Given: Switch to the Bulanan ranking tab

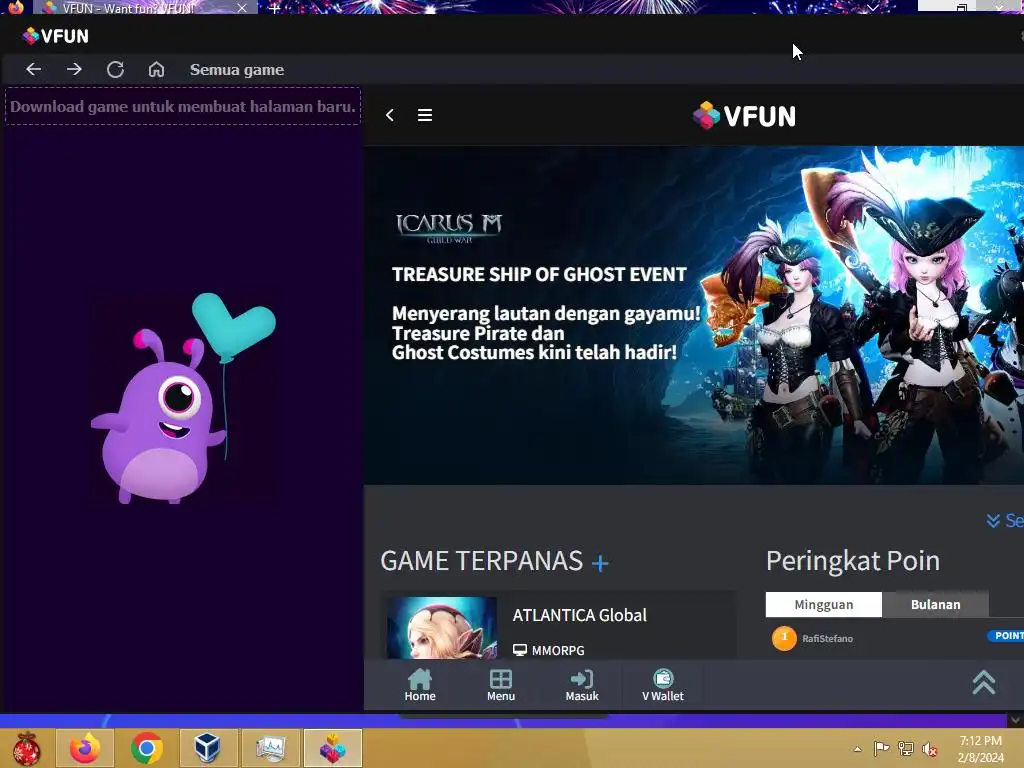Looking at the screenshot, I should (935, 605).
